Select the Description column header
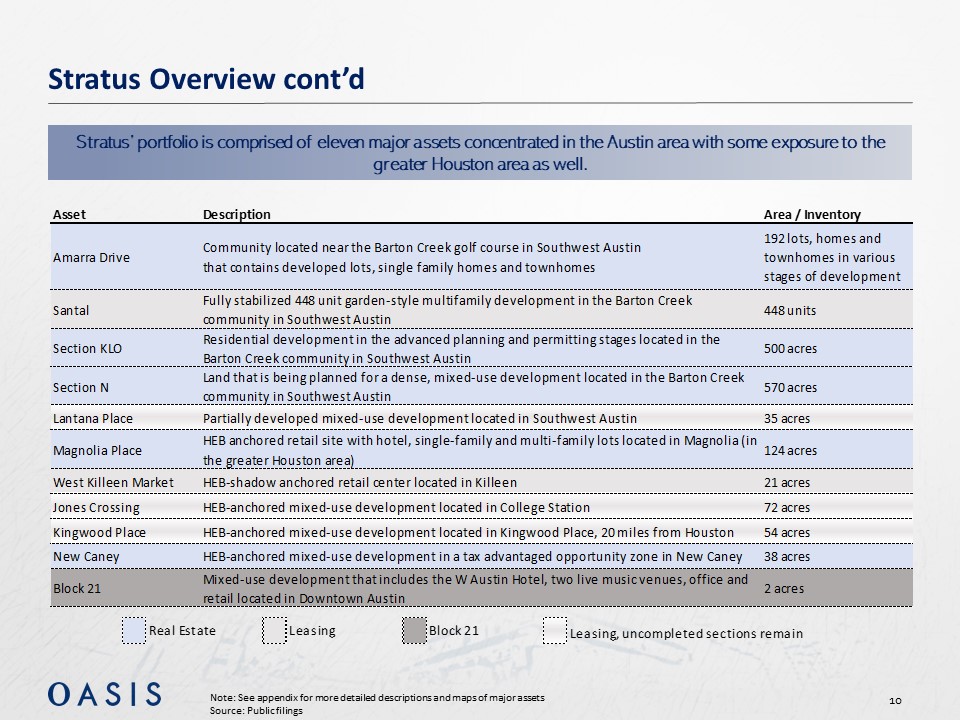 (236, 215)
